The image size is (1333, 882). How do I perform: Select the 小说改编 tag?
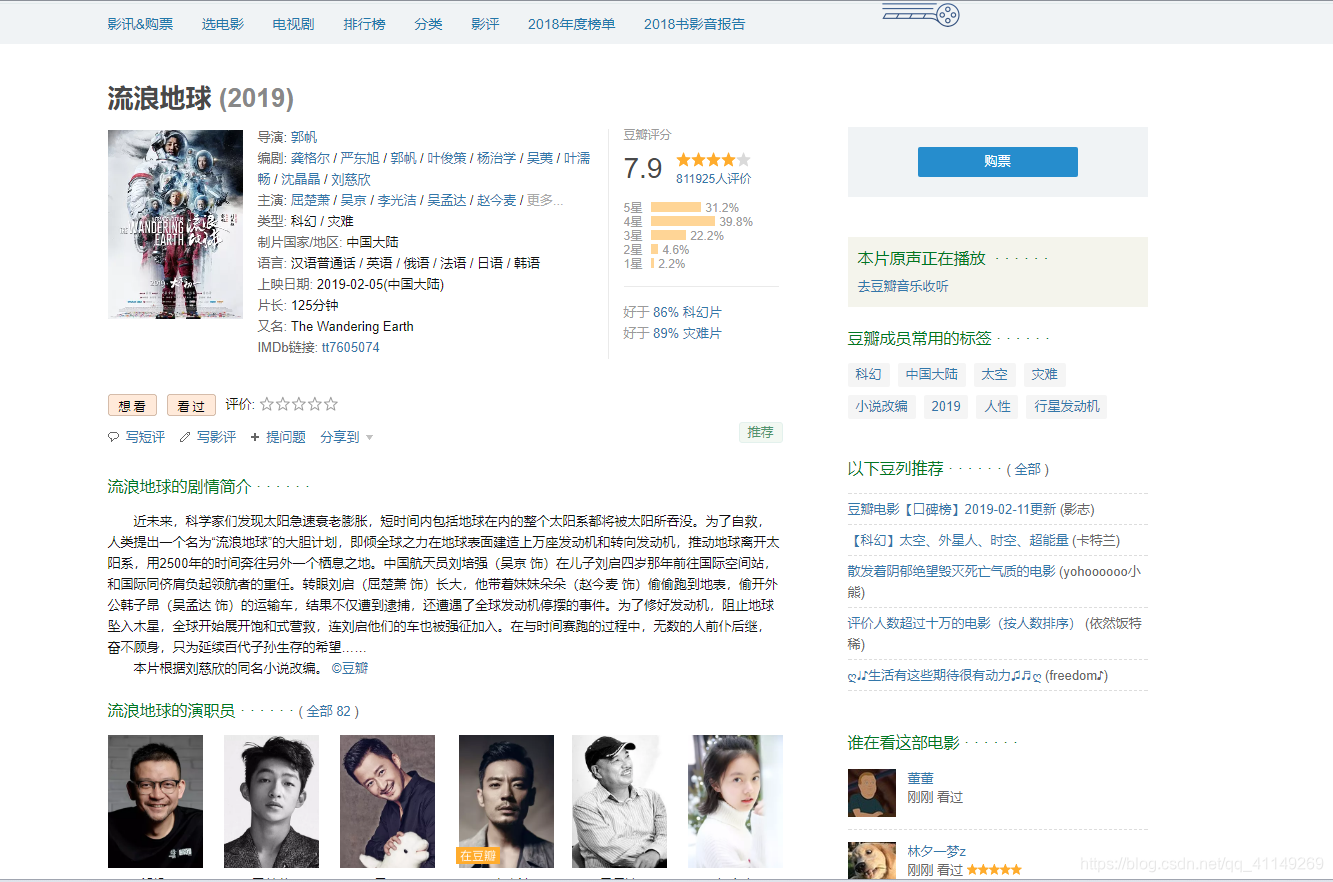click(x=882, y=406)
